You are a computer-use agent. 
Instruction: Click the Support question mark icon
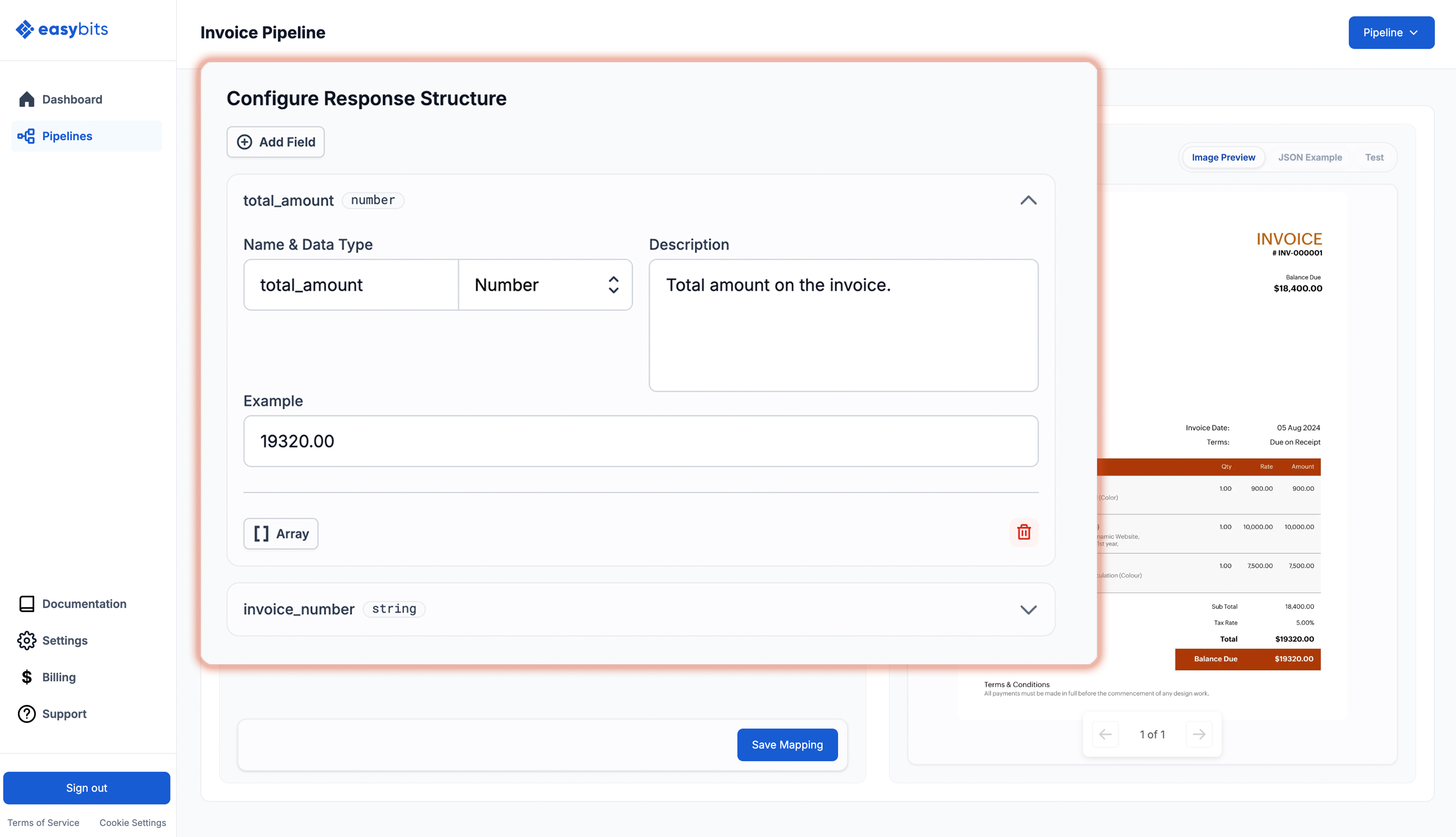(26, 714)
